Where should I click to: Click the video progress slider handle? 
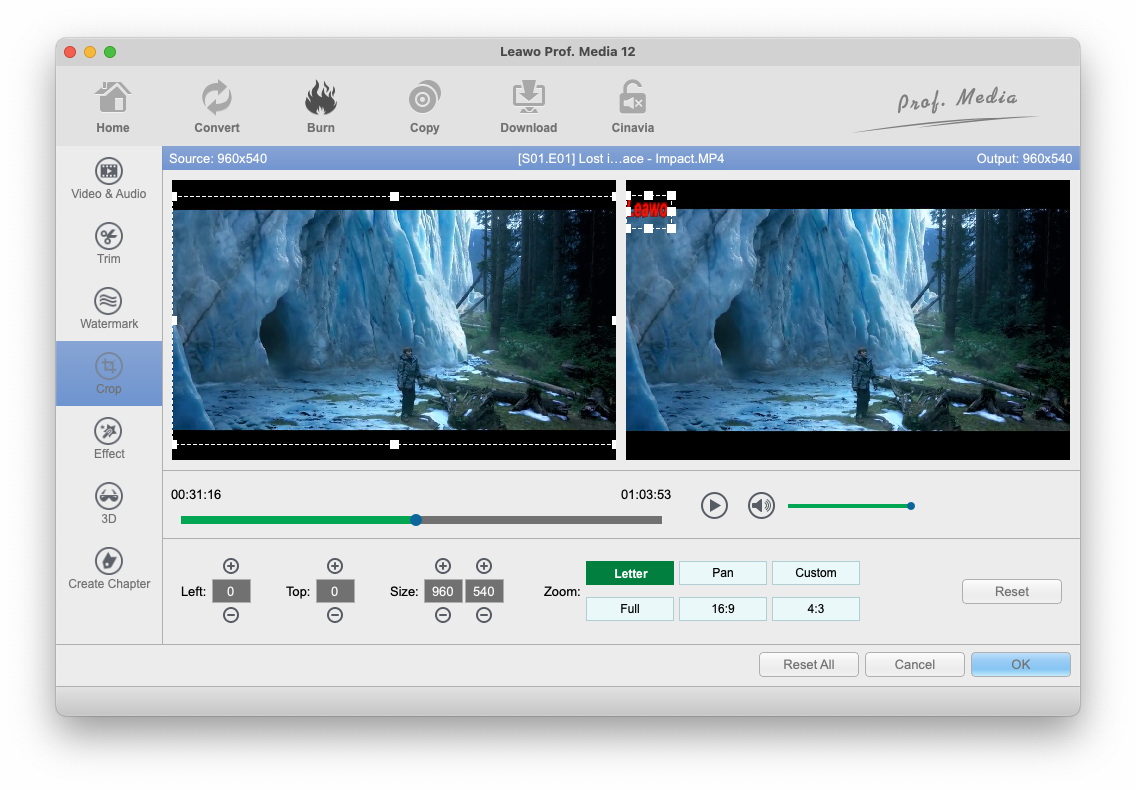[x=416, y=520]
